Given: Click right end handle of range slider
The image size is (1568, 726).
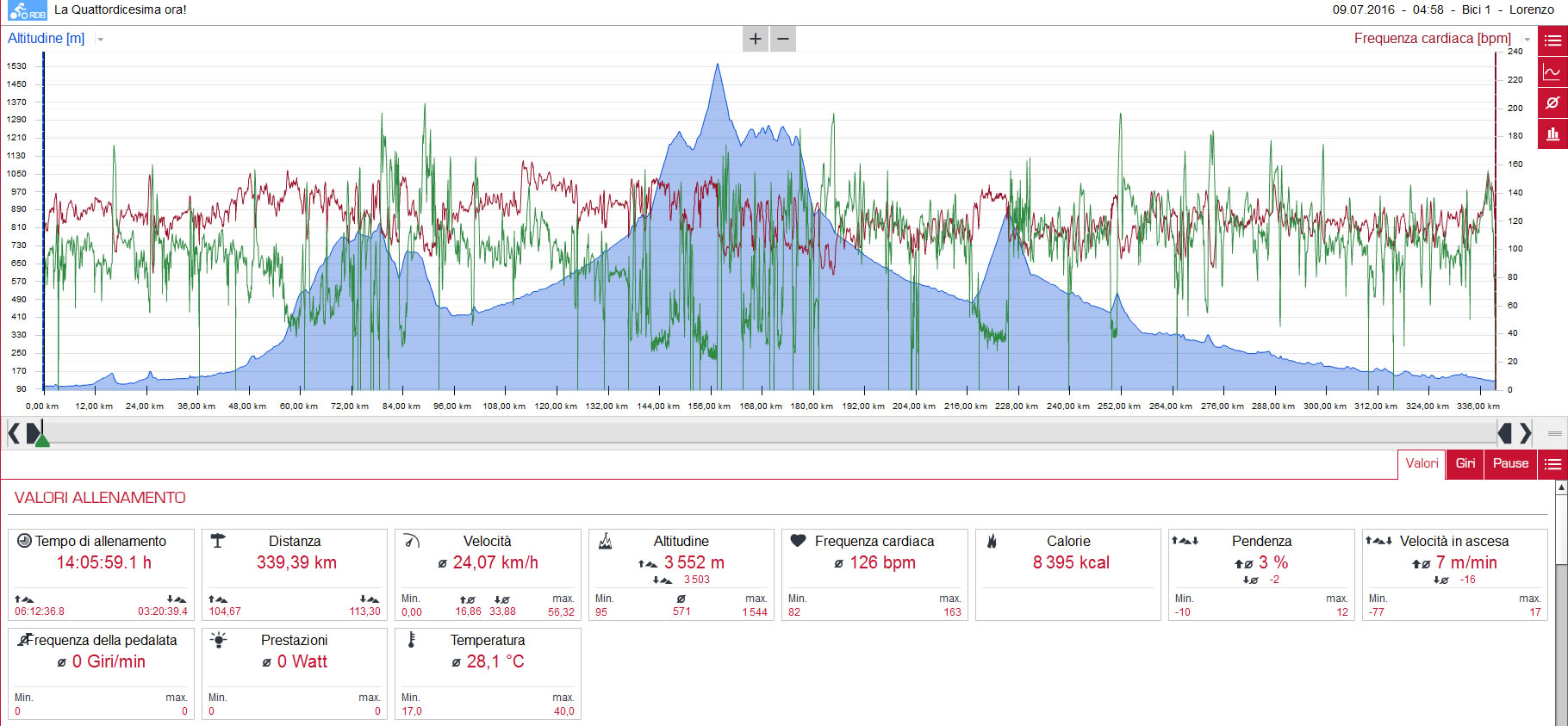Looking at the screenshot, I should pos(1505,432).
